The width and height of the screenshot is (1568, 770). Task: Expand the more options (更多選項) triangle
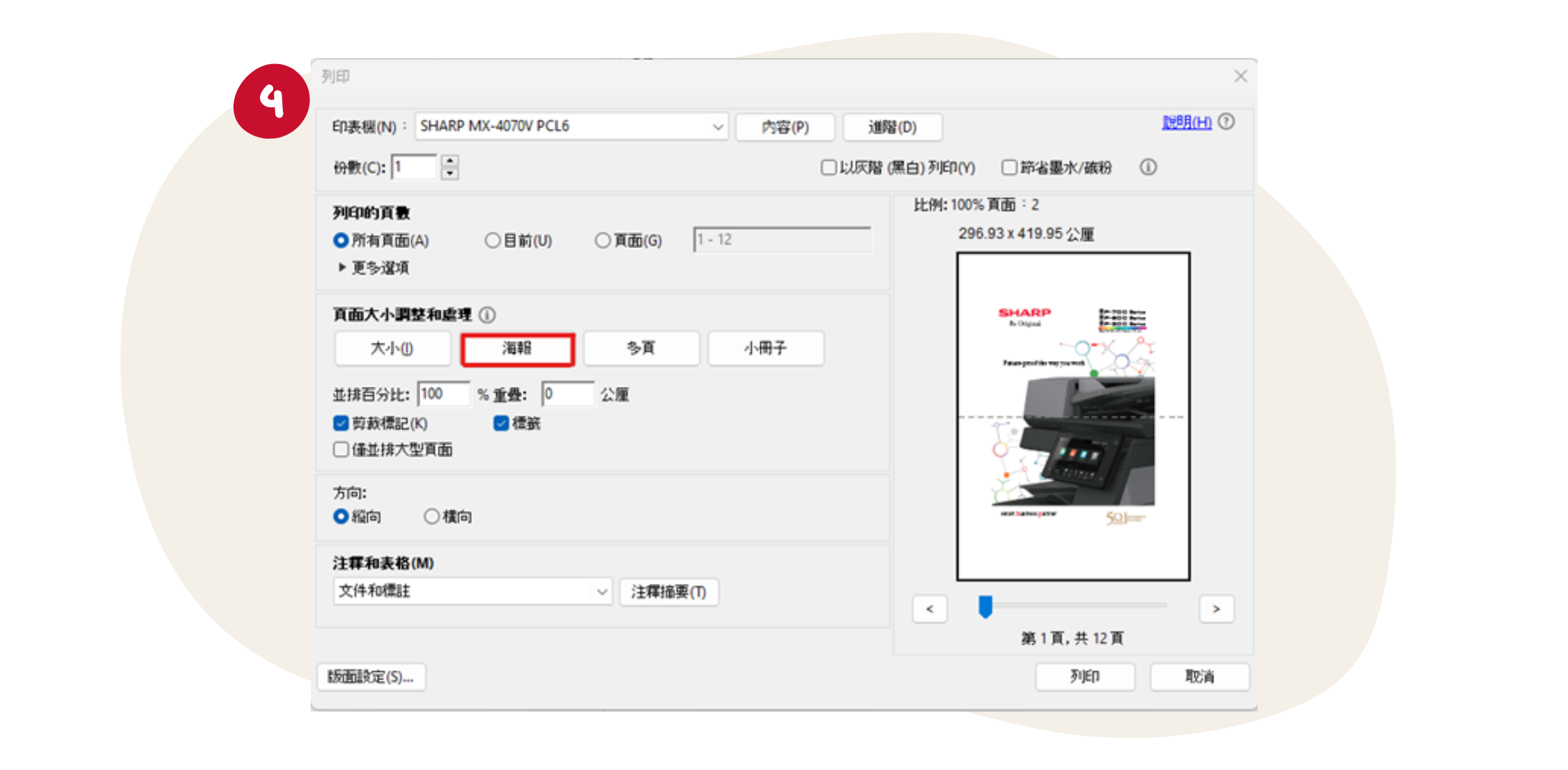341,268
